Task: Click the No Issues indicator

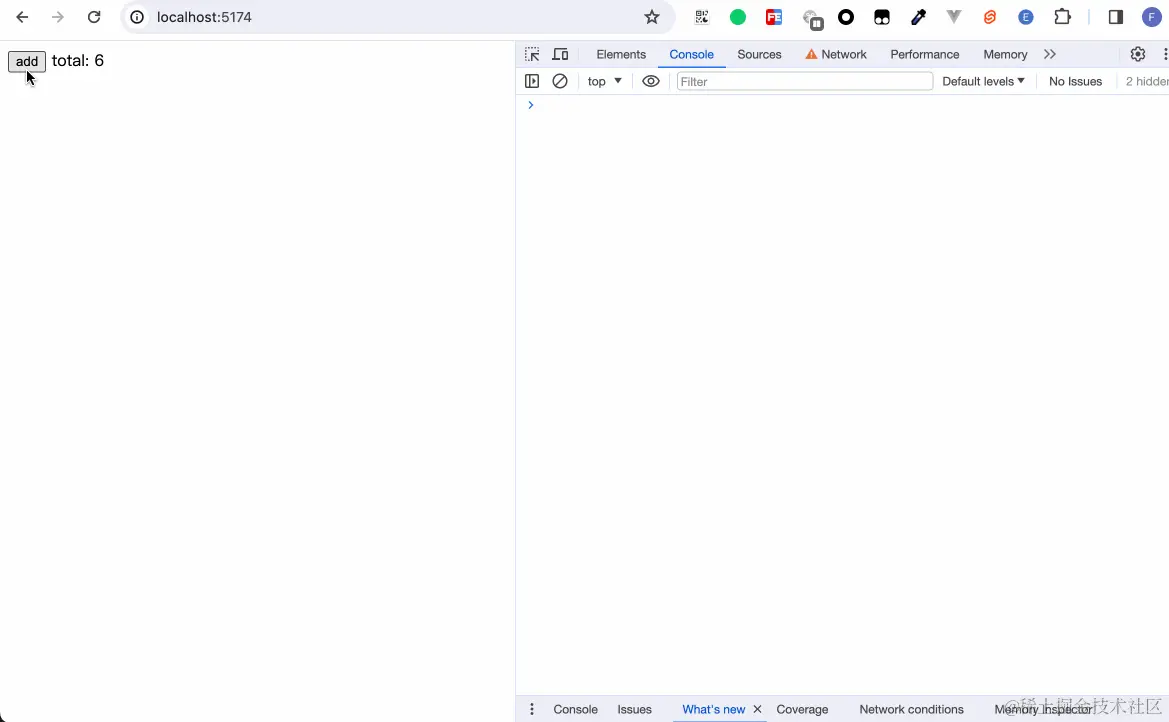Action: (x=1075, y=81)
